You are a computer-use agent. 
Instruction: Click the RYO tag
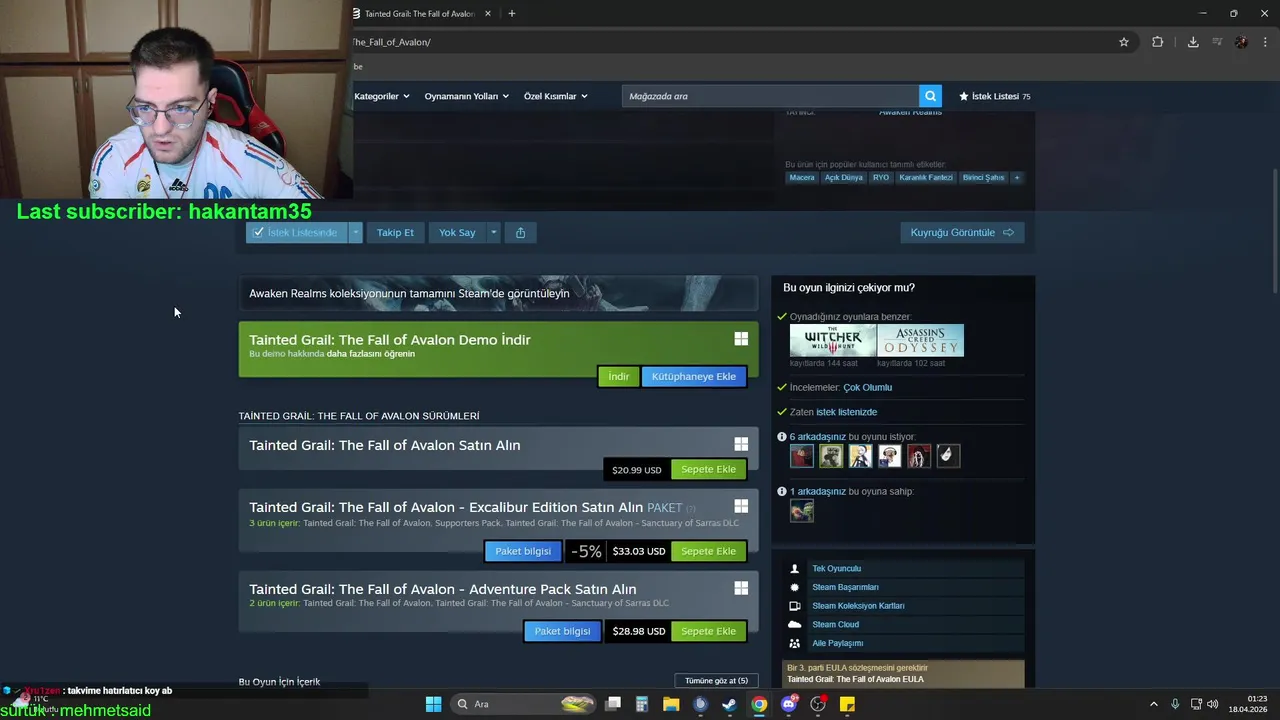click(x=880, y=177)
